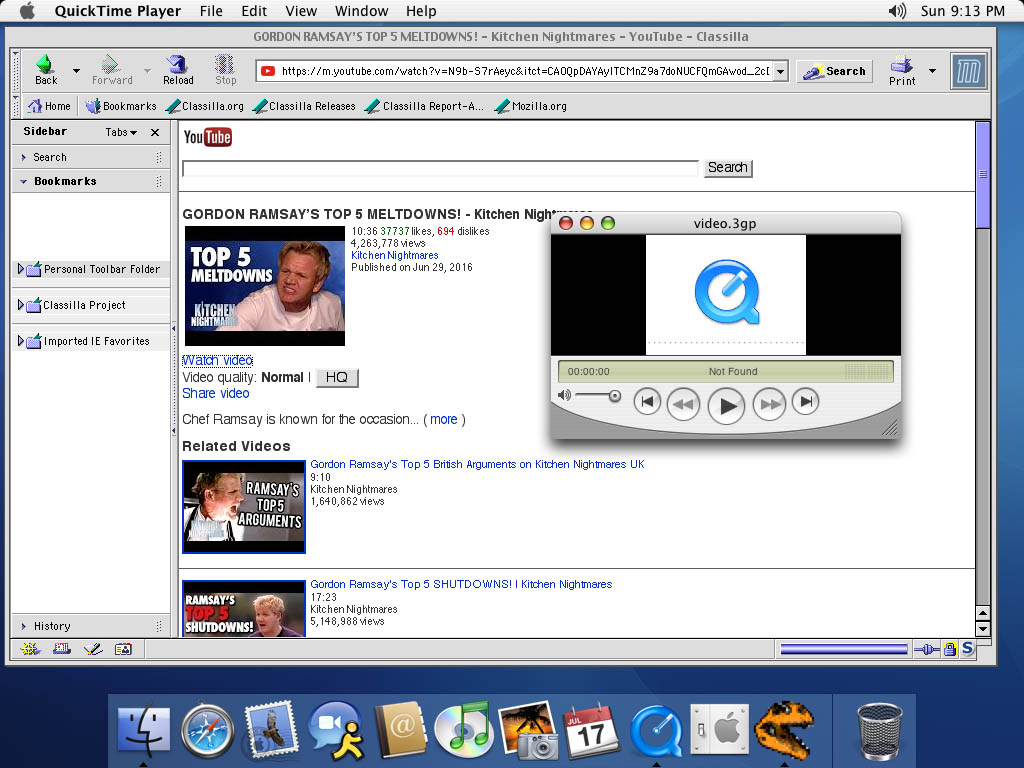1024x768 pixels.
Task: Open the Back button history dropdown arrow
Action: pos(76,71)
